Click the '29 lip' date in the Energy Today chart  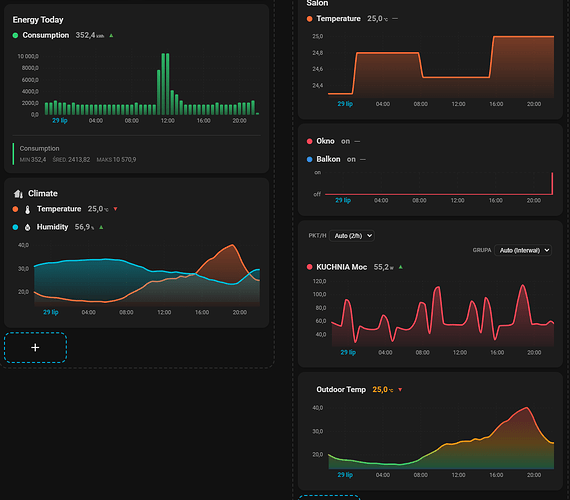tap(60, 120)
